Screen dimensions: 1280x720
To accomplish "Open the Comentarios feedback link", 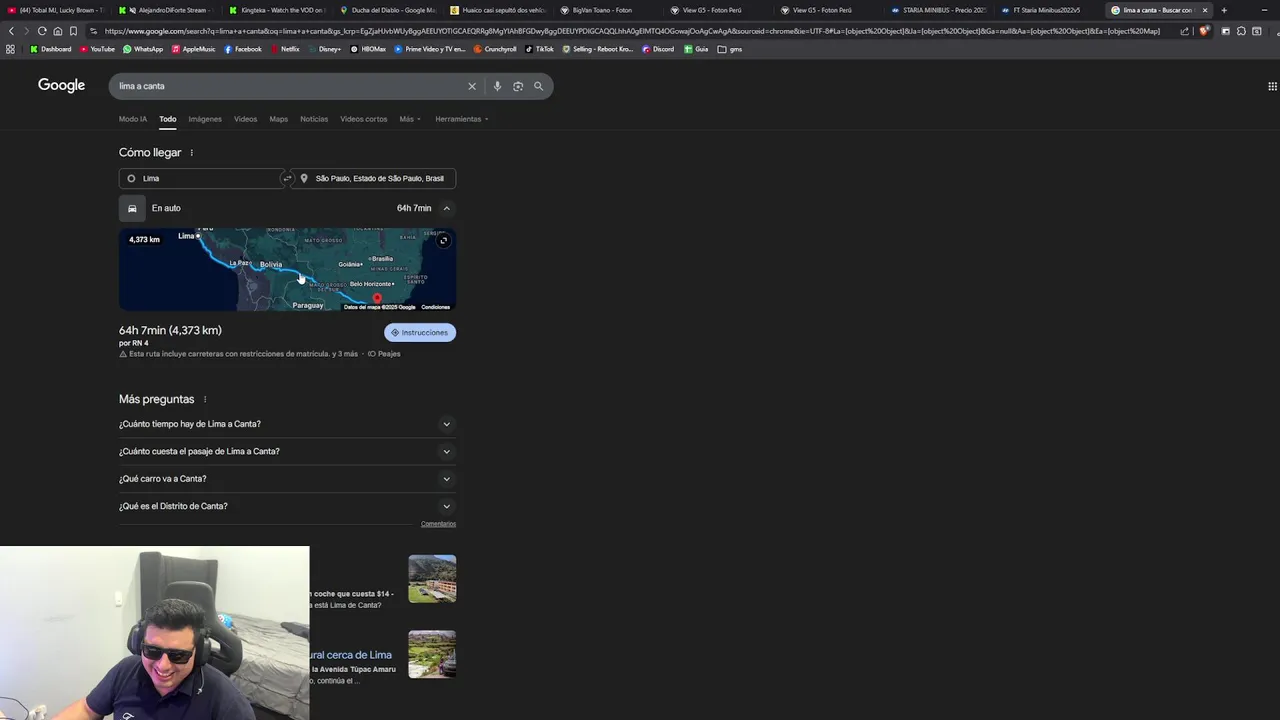I will click(x=438, y=524).
